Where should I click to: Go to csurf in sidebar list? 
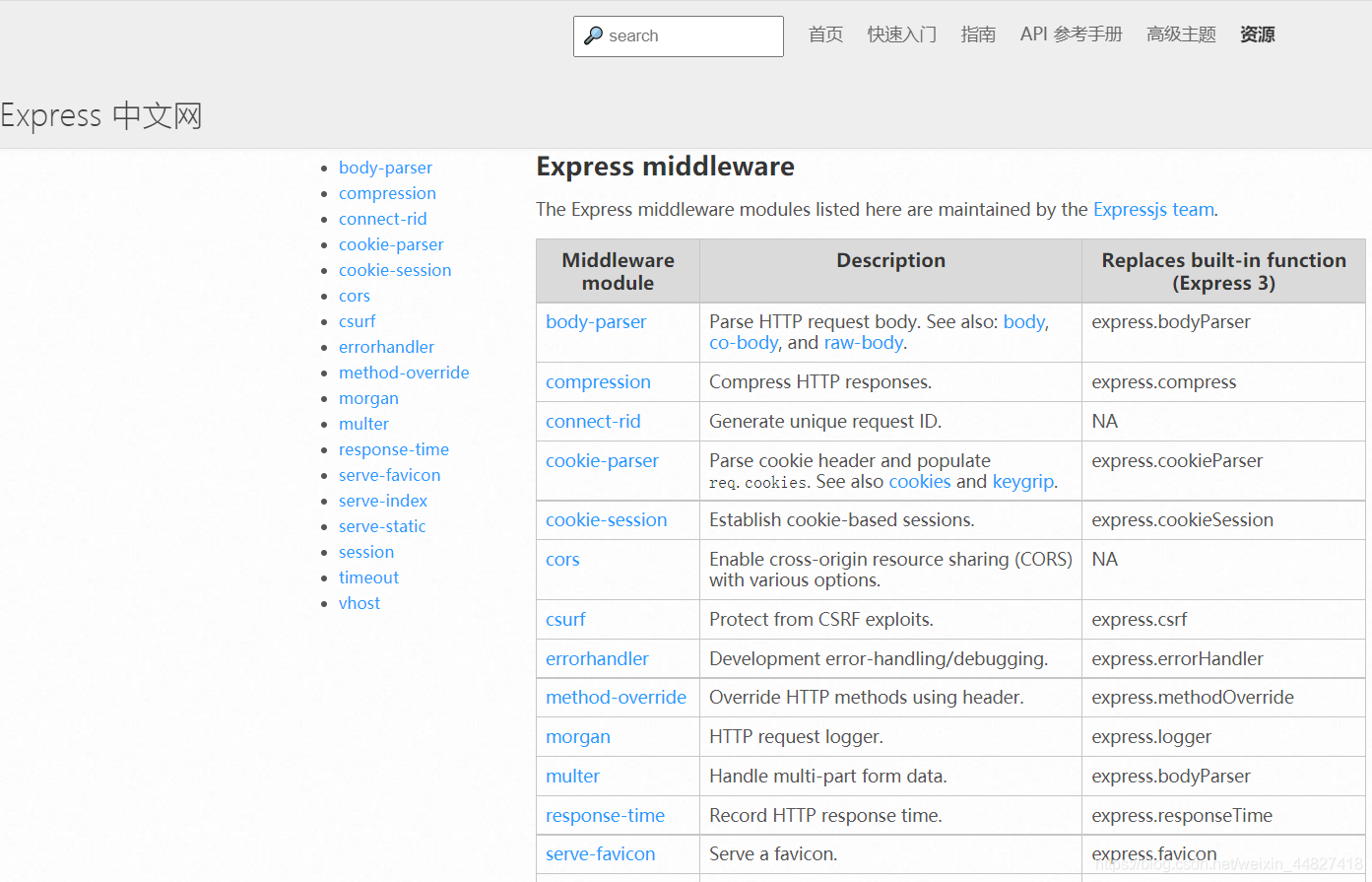[357, 321]
